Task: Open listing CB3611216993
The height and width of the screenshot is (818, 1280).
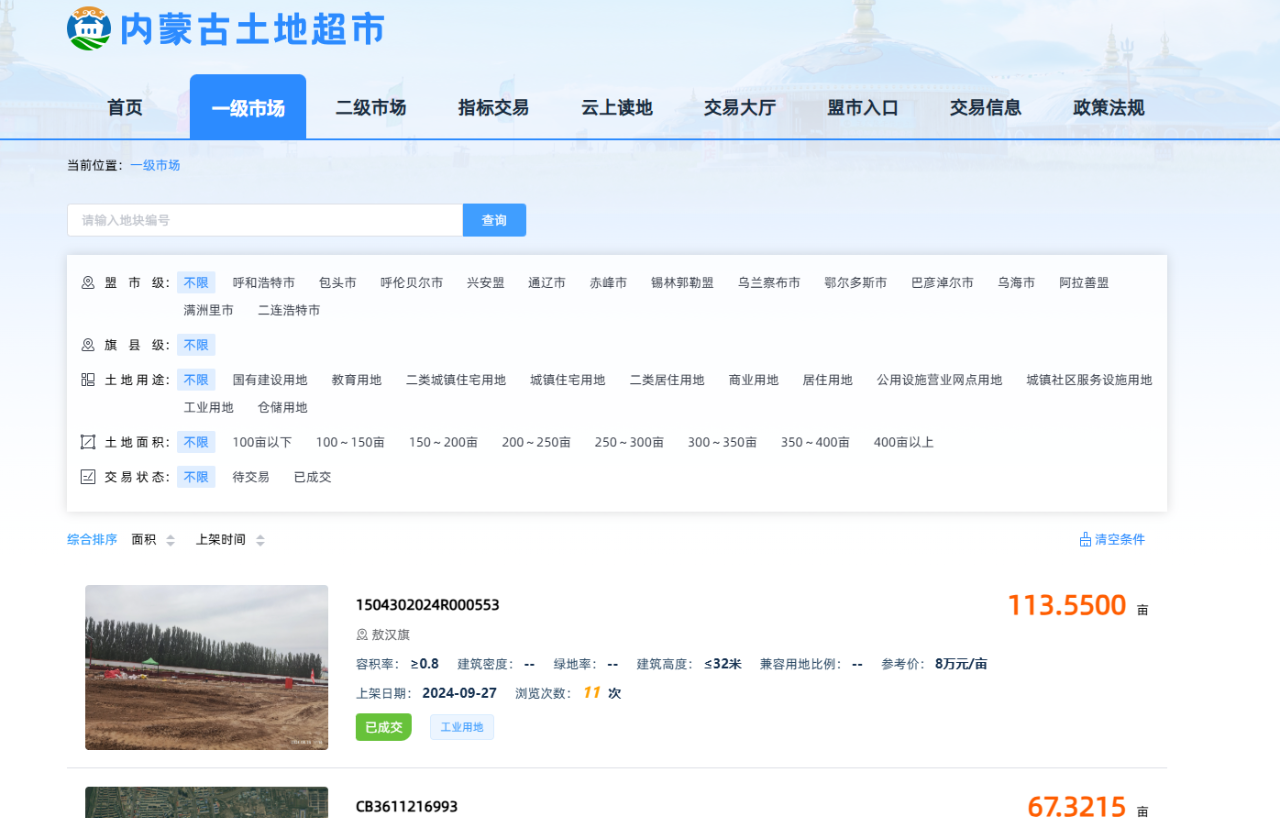Action: [x=407, y=807]
